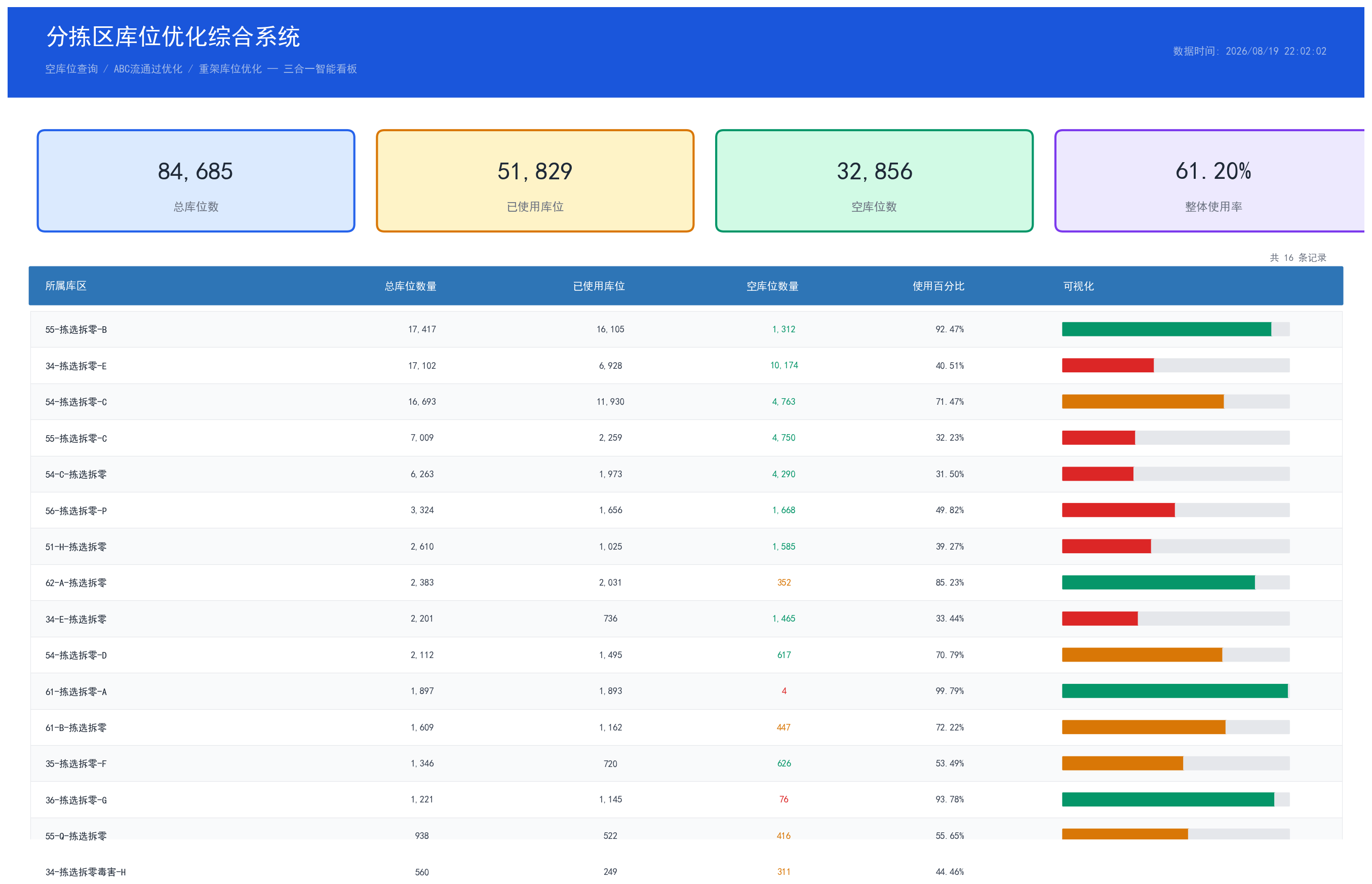The height and width of the screenshot is (884, 1372).
Task: Click the total value 17,417
Action: (x=422, y=329)
